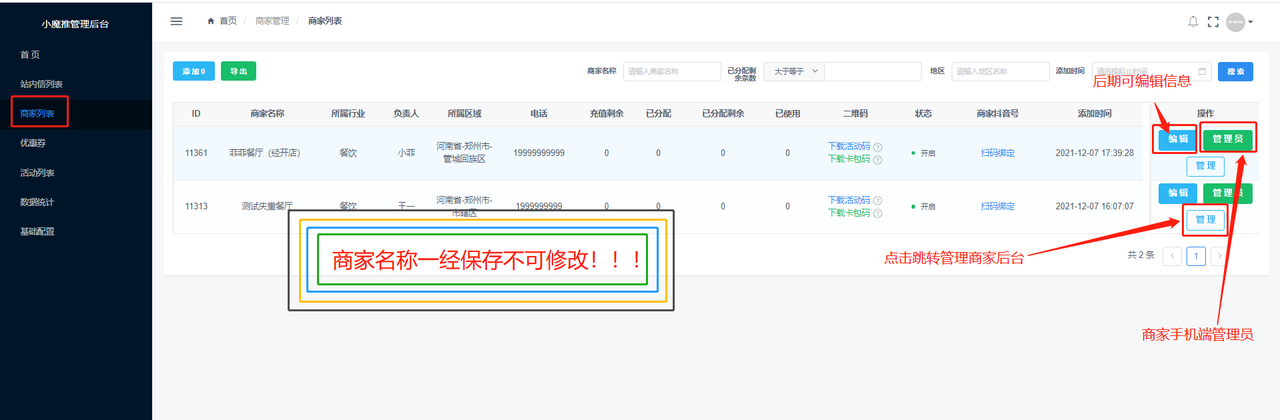Expand the 大于等于 comparison dropdown
Viewport: 1280px width, 420px height.
[x=794, y=71]
